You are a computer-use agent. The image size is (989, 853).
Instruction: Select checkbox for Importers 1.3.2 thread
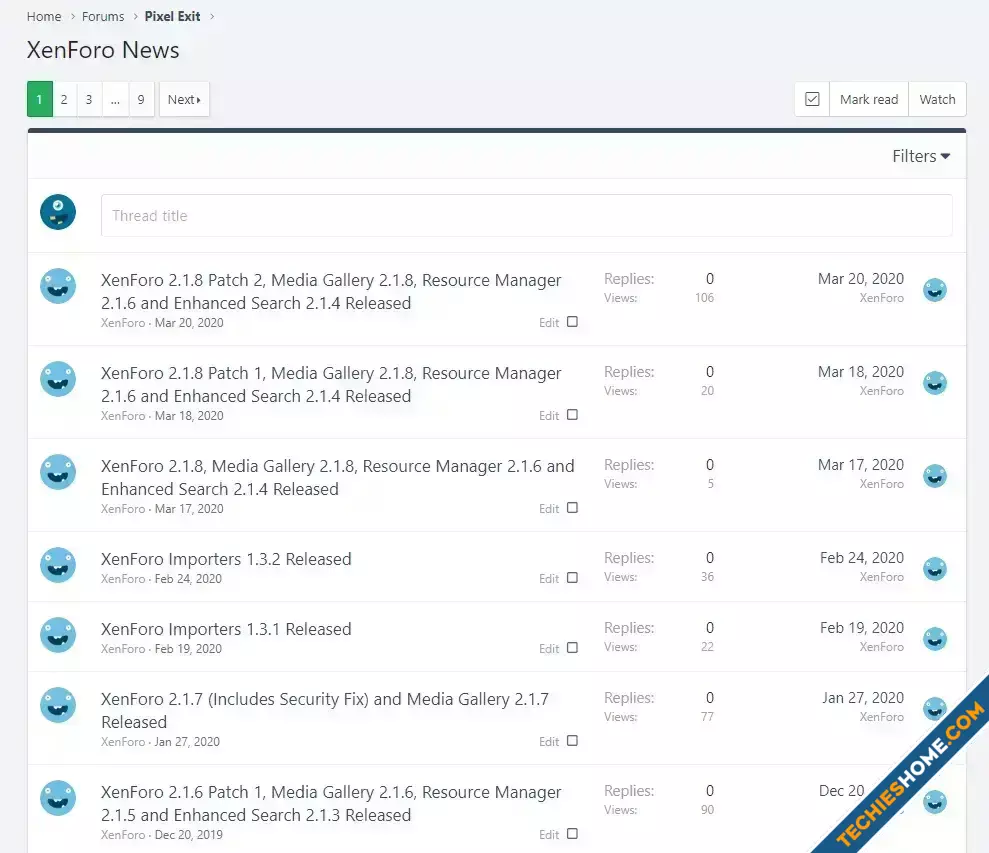pos(572,578)
